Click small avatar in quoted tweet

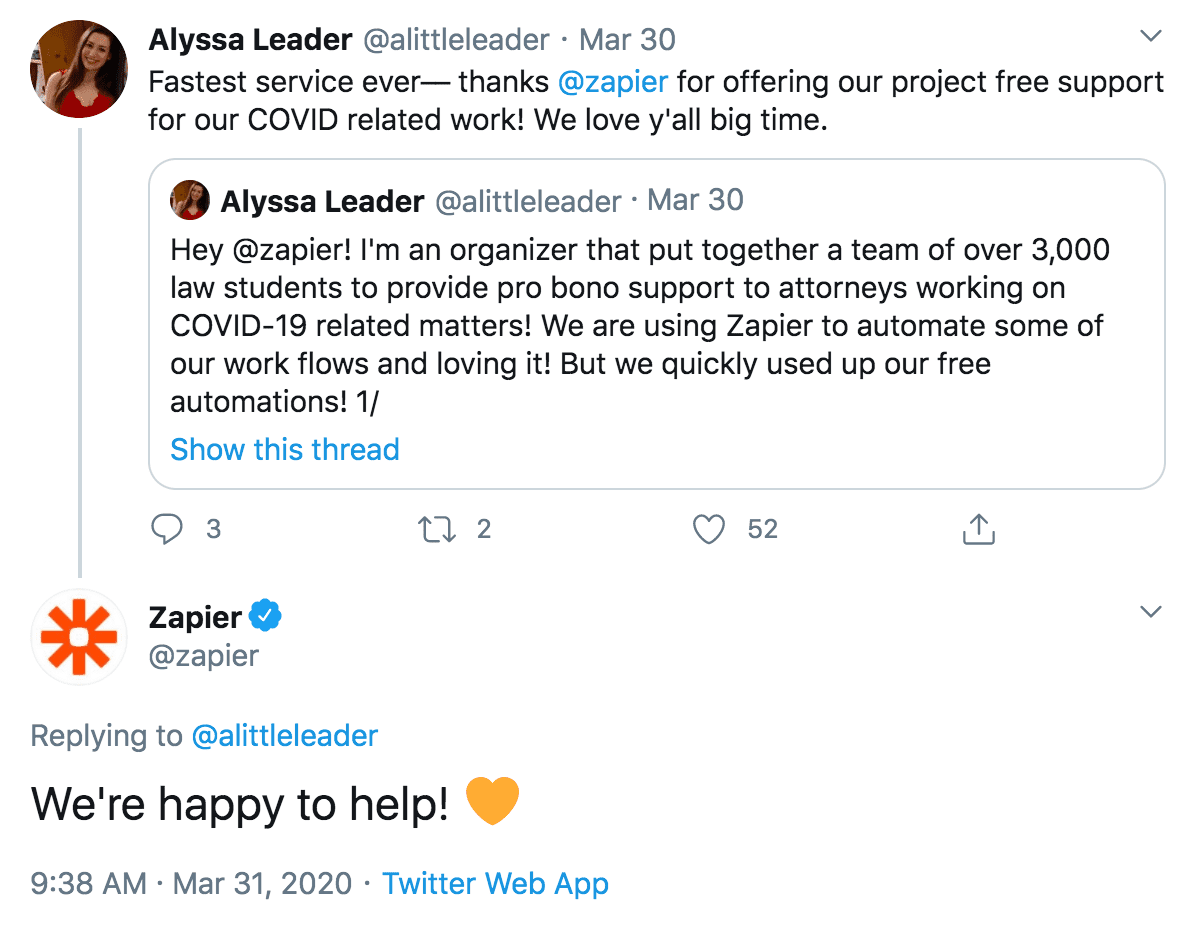tap(190, 201)
